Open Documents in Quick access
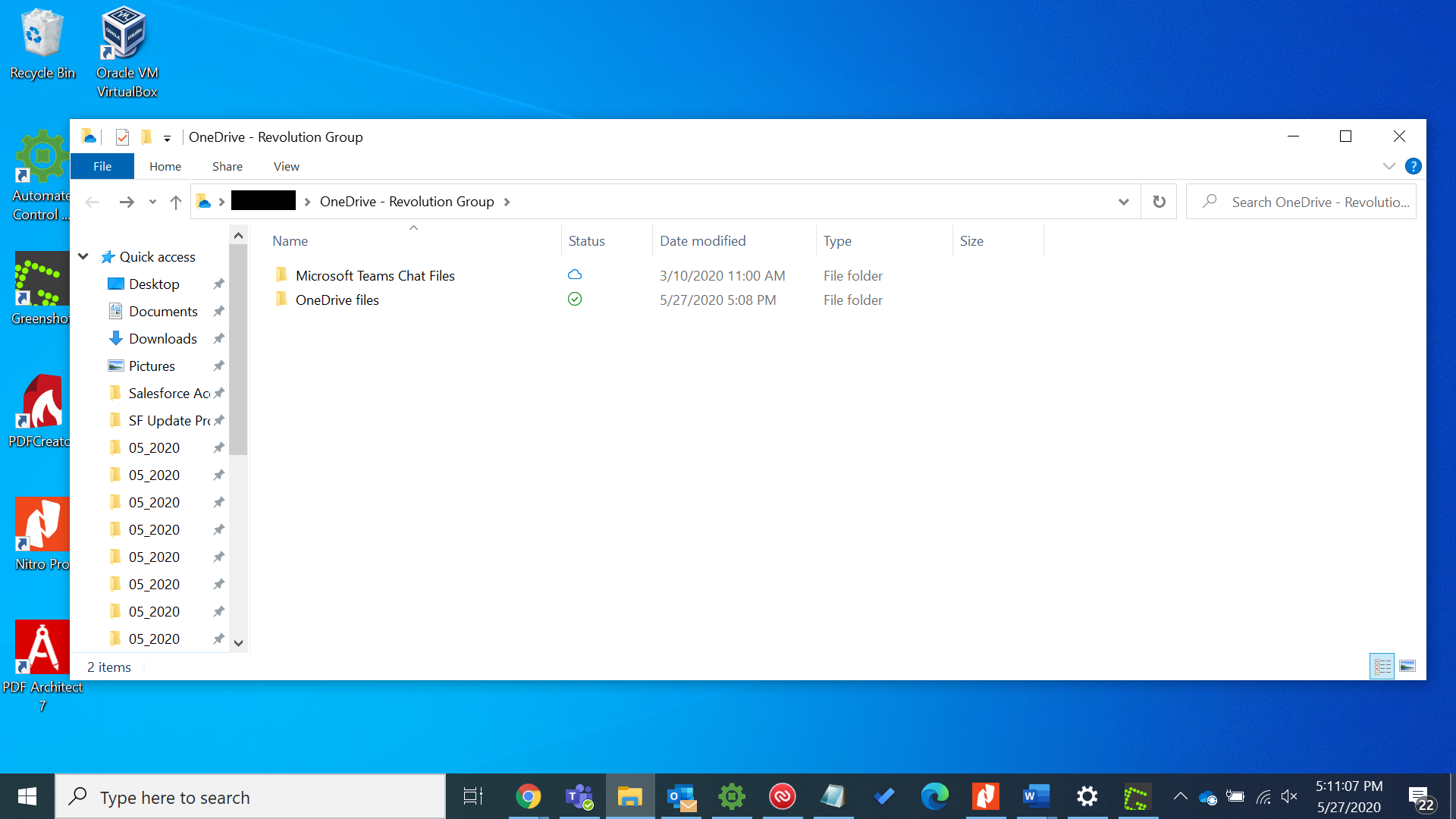The height and width of the screenshot is (819, 1456). (163, 312)
